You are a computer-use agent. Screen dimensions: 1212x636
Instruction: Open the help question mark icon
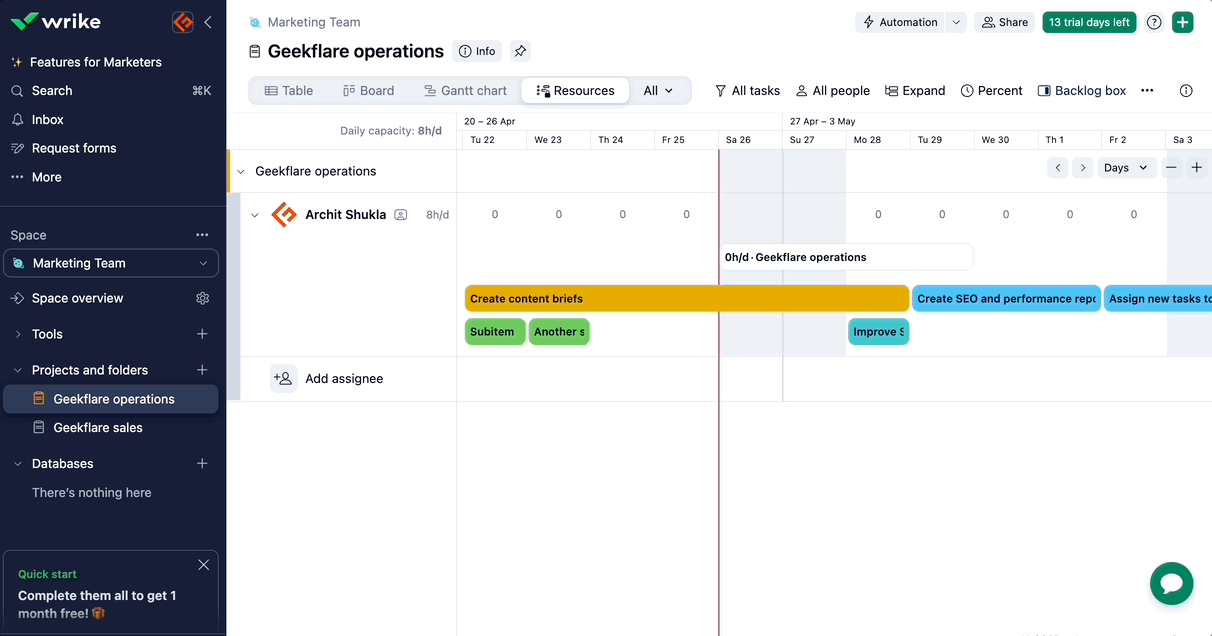1154,22
